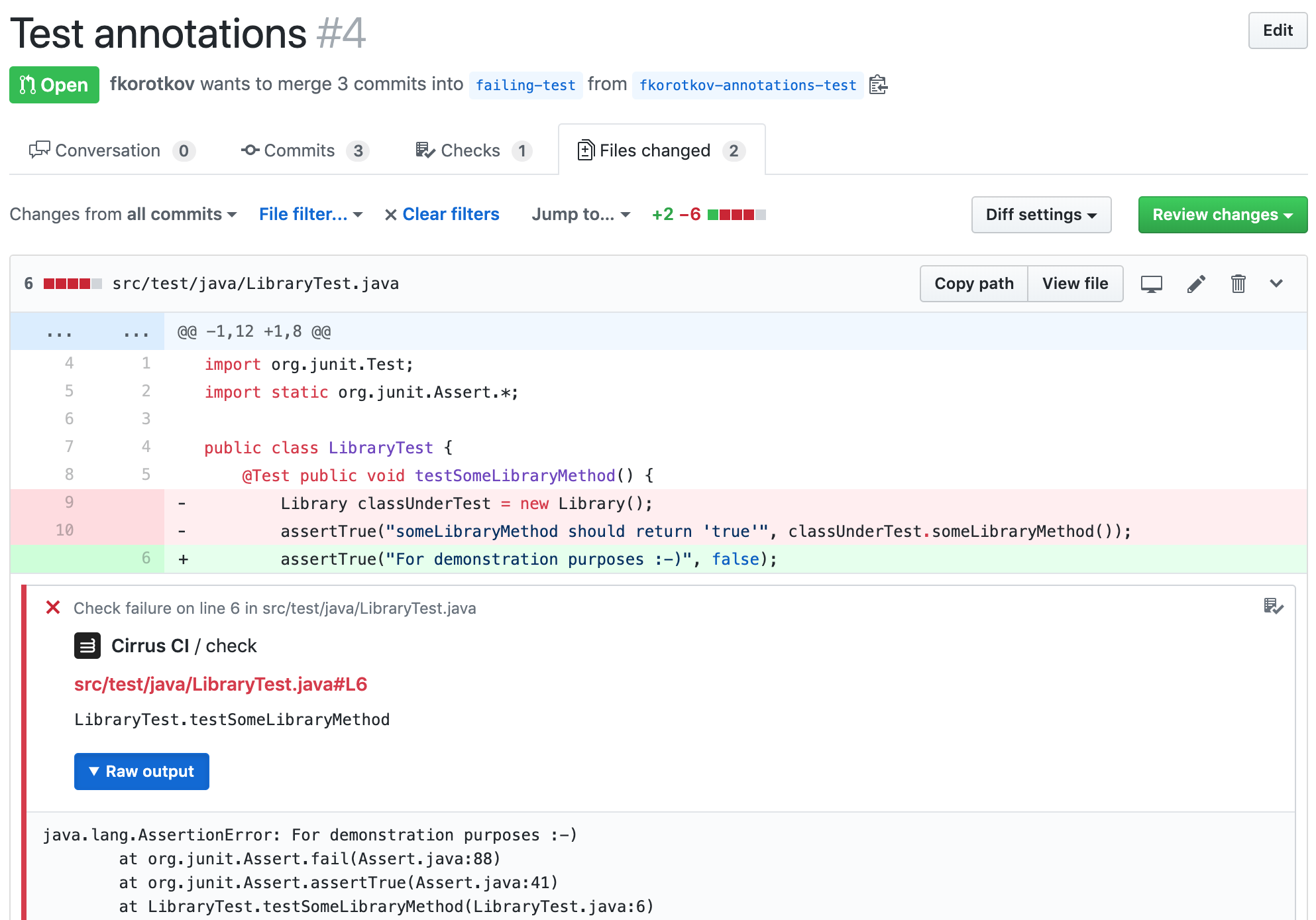Open the src/test/java/LibraryTest.java#L6 link
The width and height of the screenshot is (1316, 920).
coord(221,684)
